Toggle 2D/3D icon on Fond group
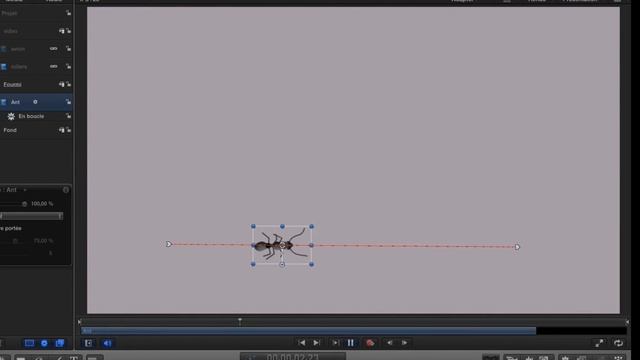 click(x=61, y=130)
